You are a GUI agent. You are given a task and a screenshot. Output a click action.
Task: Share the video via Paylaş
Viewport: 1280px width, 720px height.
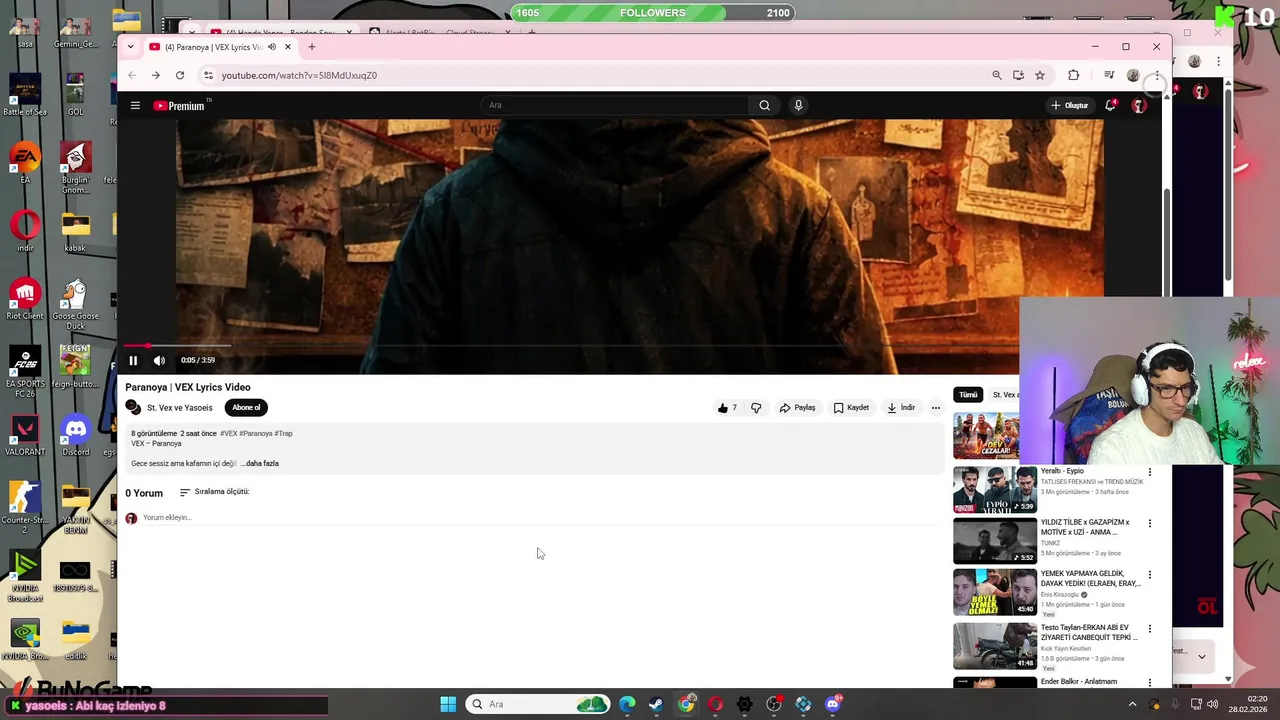click(x=798, y=408)
